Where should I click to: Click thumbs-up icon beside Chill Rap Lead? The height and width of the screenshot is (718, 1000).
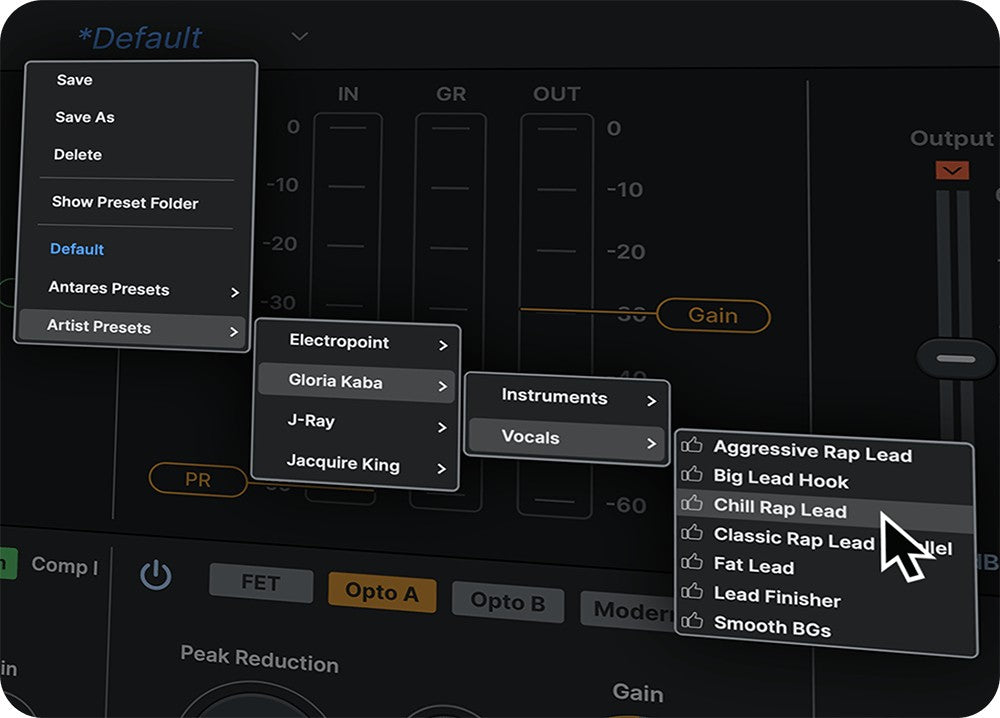coord(691,503)
